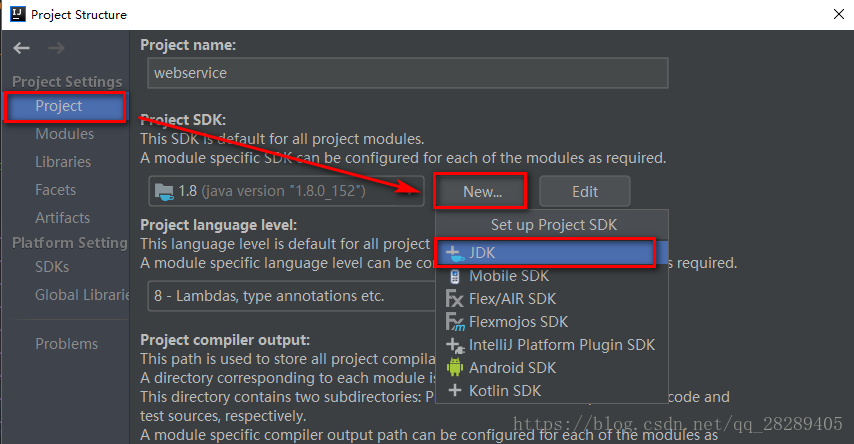Go to Libraries in Project Settings
Image resolution: width=854 pixels, height=444 pixels.
pos(63,162)
